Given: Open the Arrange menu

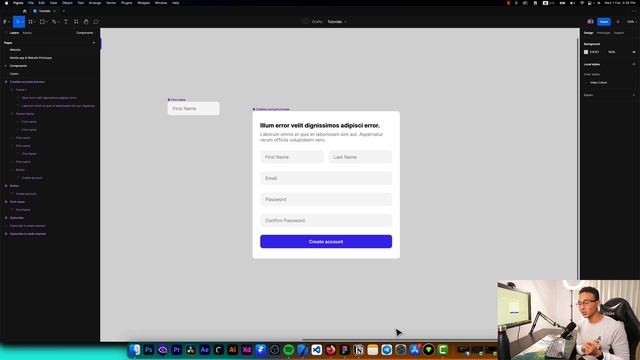Looking at the screenshot, I should click(x=95, y=3).
